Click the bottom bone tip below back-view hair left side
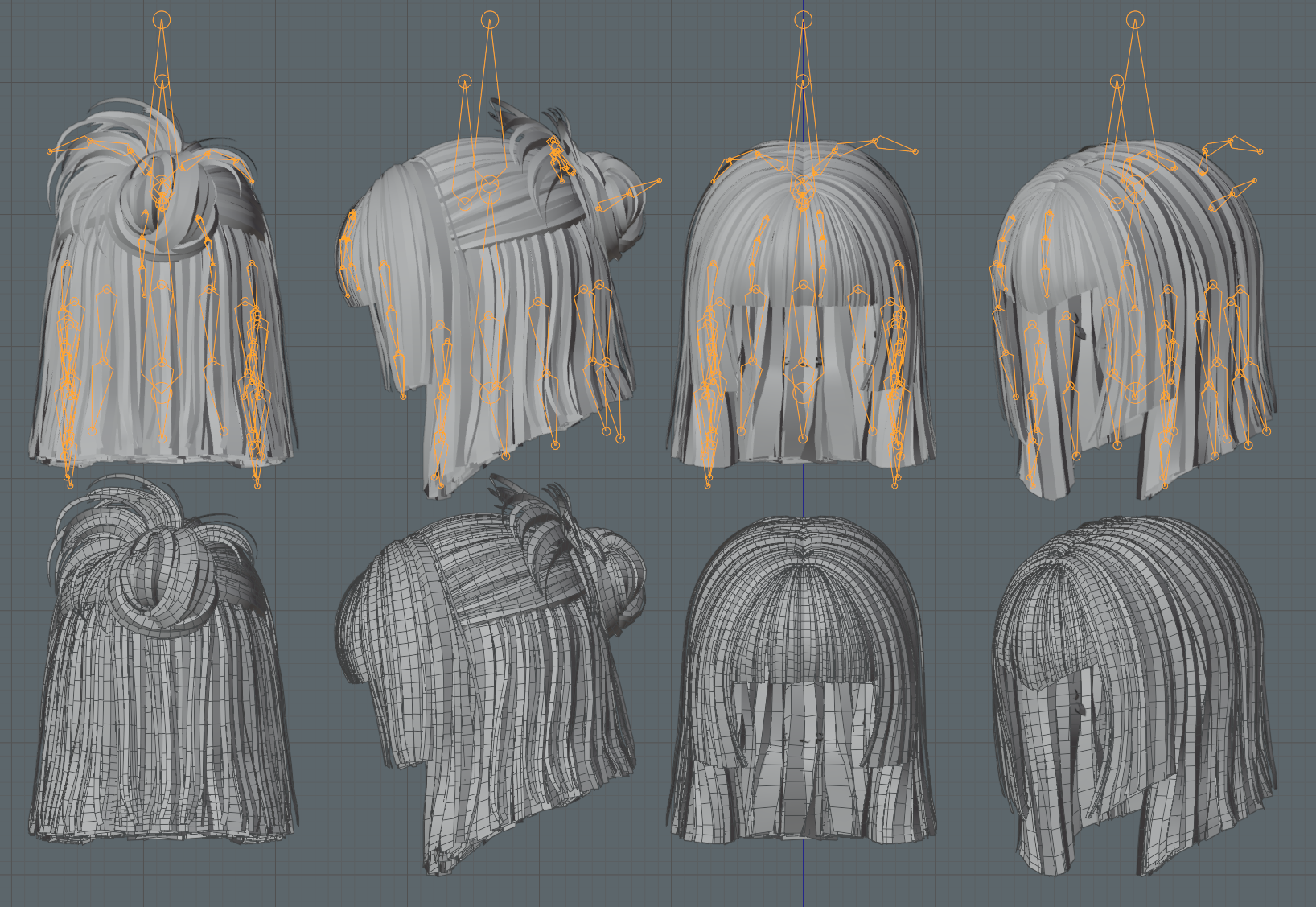This screenshot has height=907, width=1316. 70,485
